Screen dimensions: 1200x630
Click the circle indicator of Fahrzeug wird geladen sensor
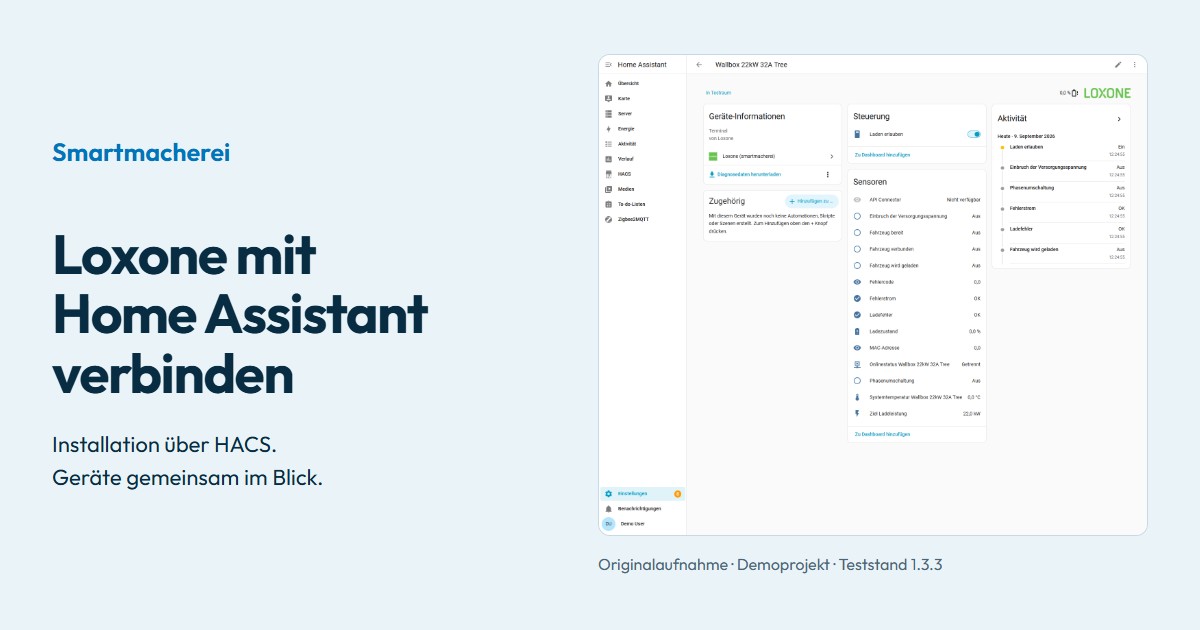pos(857,265)
